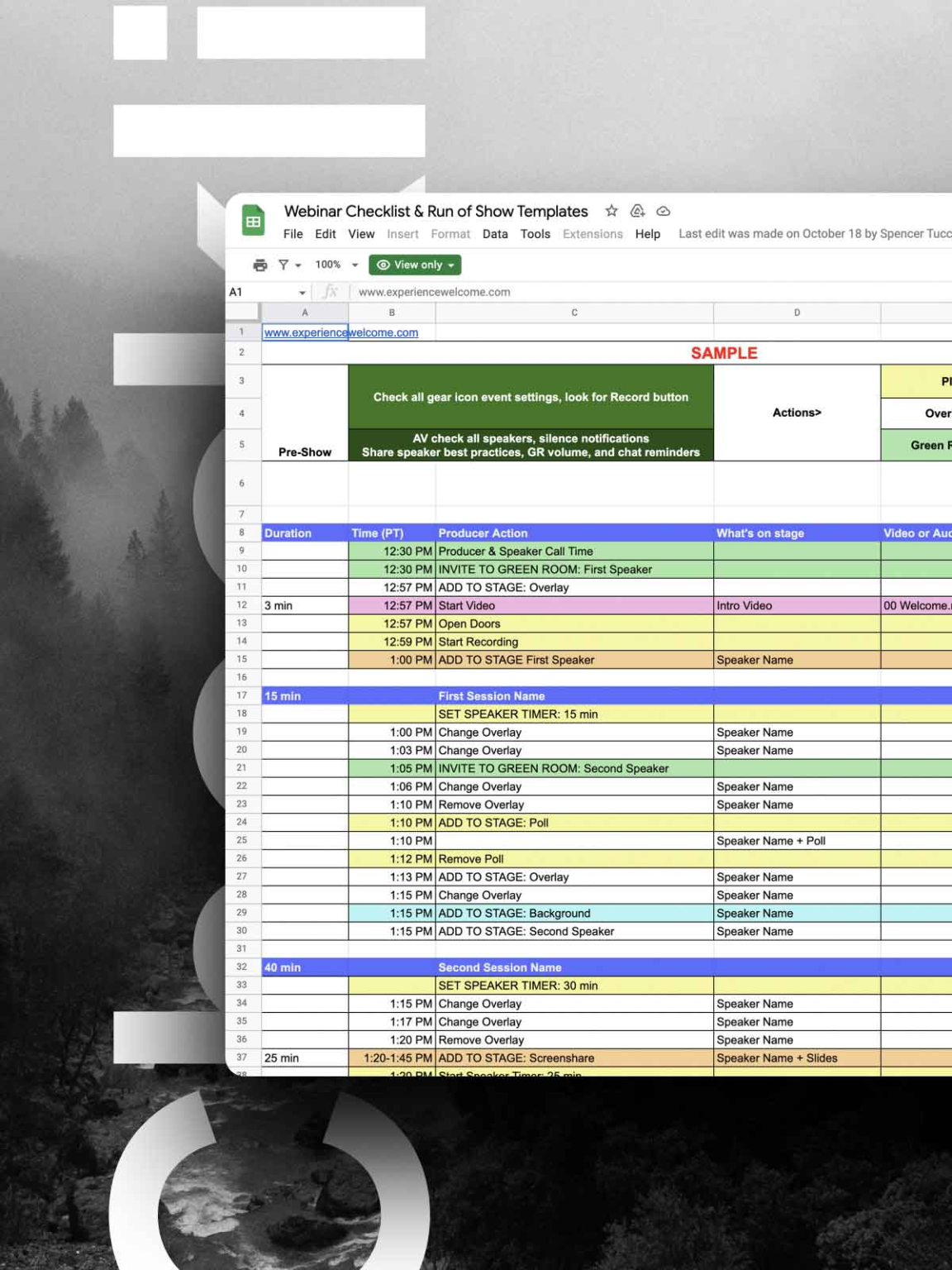Open the Name Box dropdown next to A1
952x1270 pixels.
click(x=302, y=292)
